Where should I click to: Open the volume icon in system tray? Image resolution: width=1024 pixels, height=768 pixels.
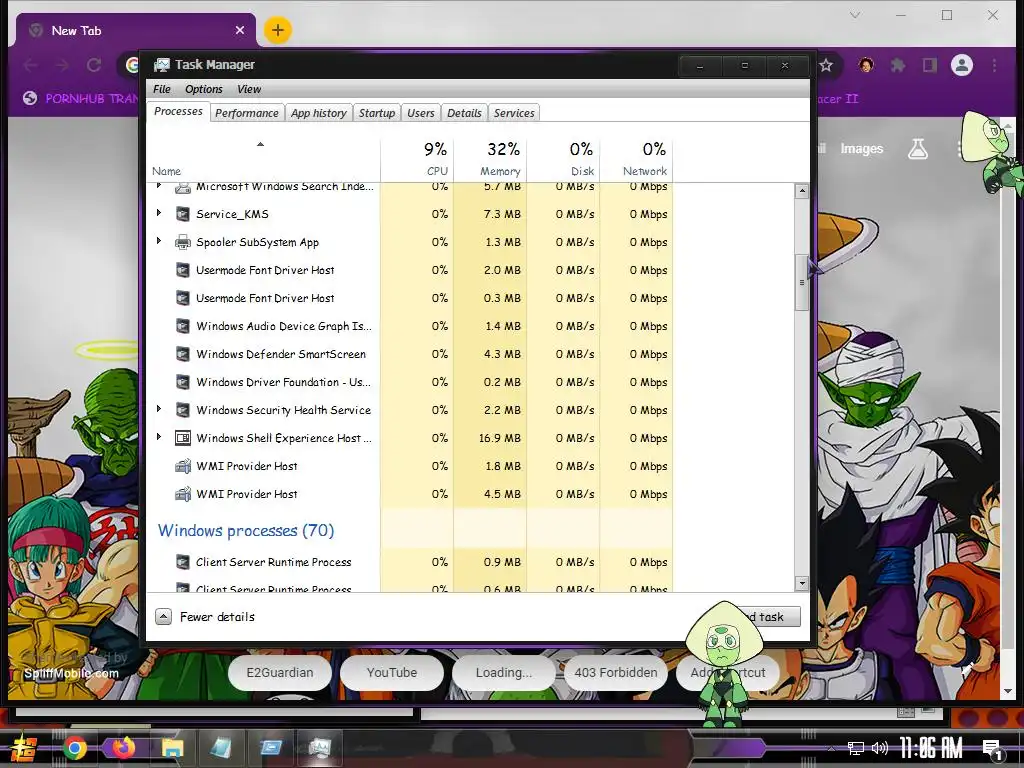[x=880, y=748]
